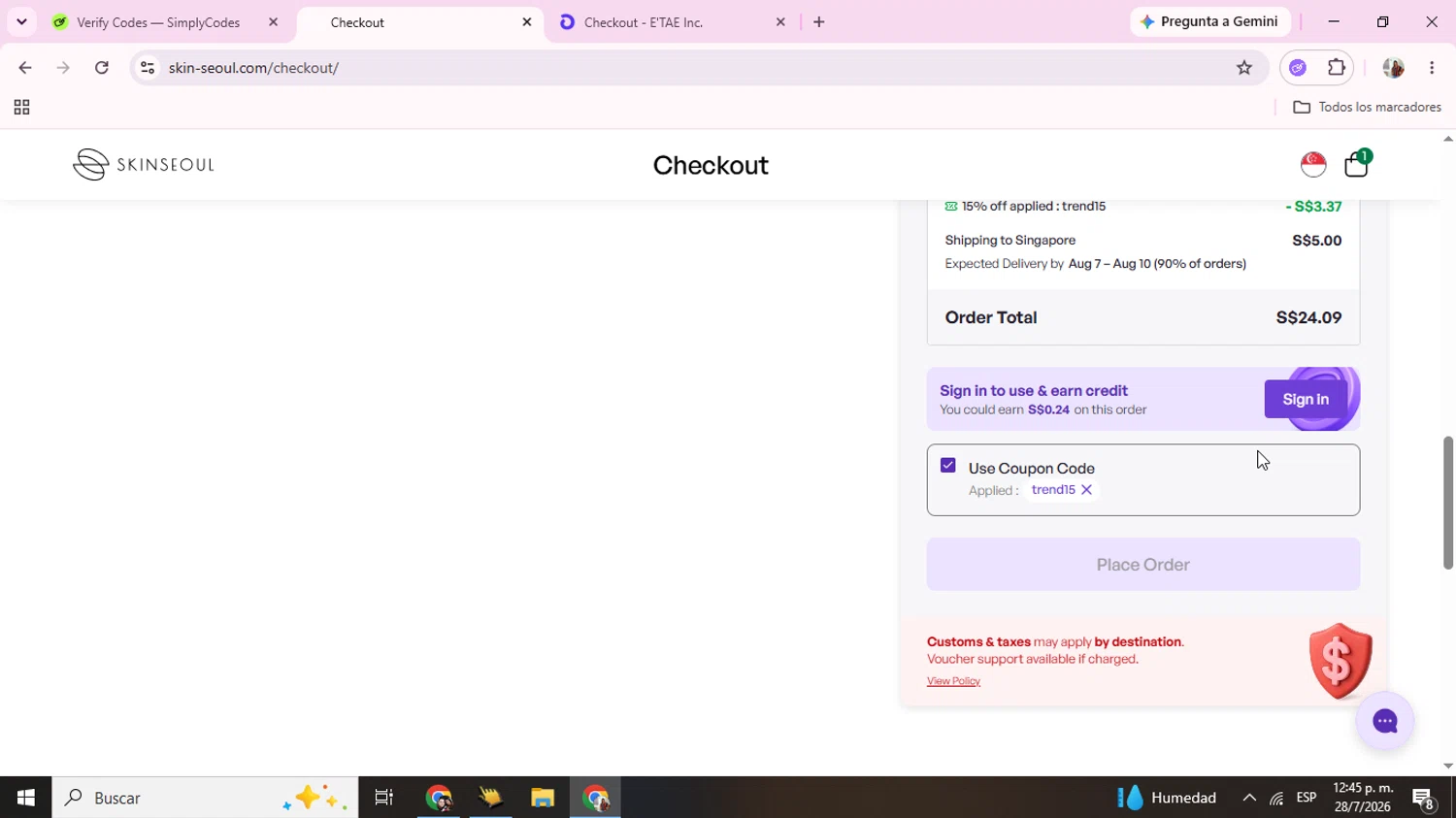Viewport: 1456px width, 818px height.
Task: Click the Order Total S$24.09 amount
Action: tap(1308, 317)
